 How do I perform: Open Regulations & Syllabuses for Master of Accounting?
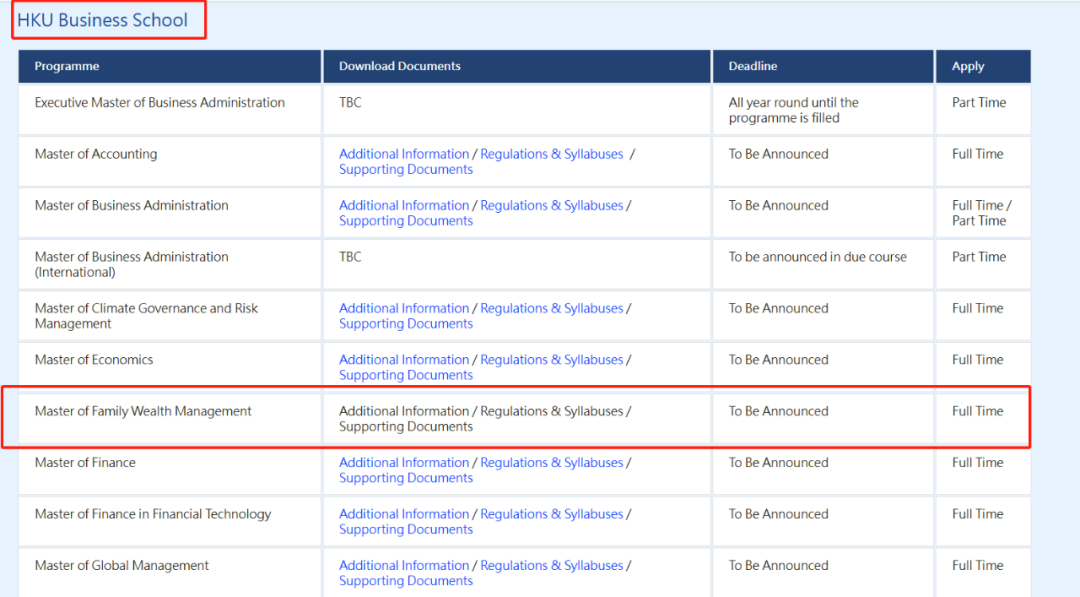(x=551, y=154)
